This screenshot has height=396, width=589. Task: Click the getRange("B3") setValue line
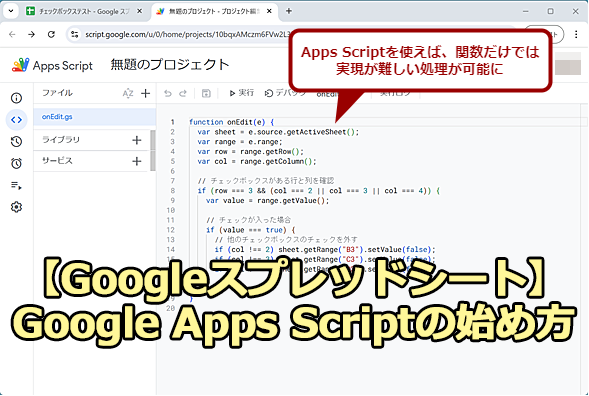(325, 249)
